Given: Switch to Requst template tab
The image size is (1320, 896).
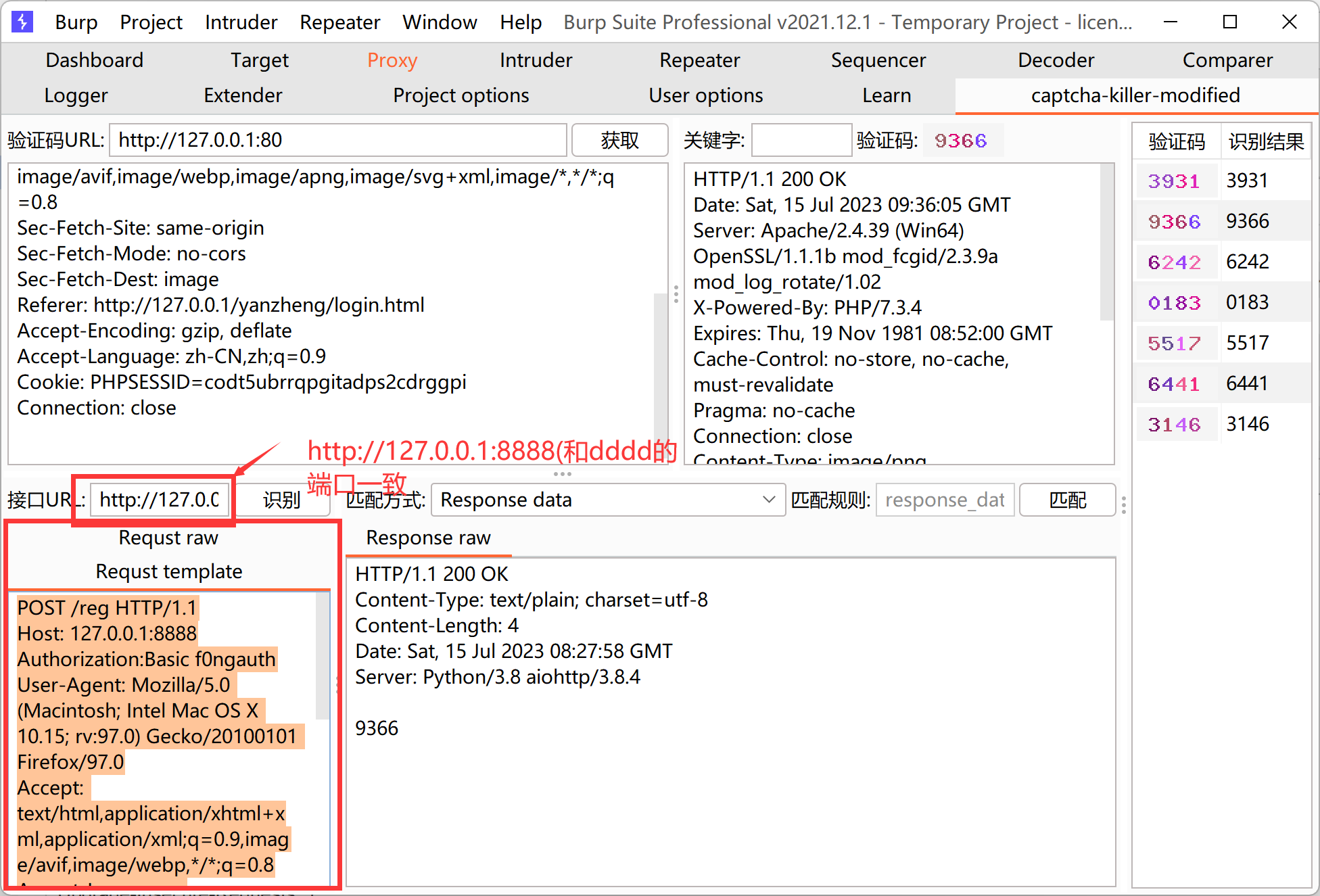Looking at the screenshot, I should click(168, 571).
